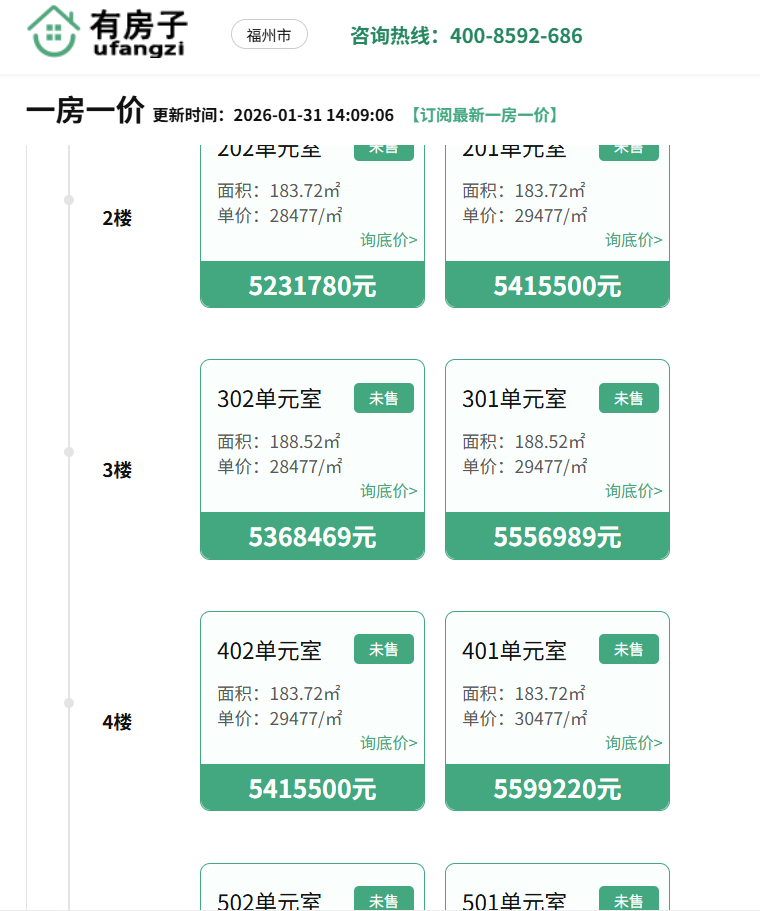Ask floor price for 302单元室
Image resolution: width=760 pixels, height=911 pixels.
click(389, 491)
